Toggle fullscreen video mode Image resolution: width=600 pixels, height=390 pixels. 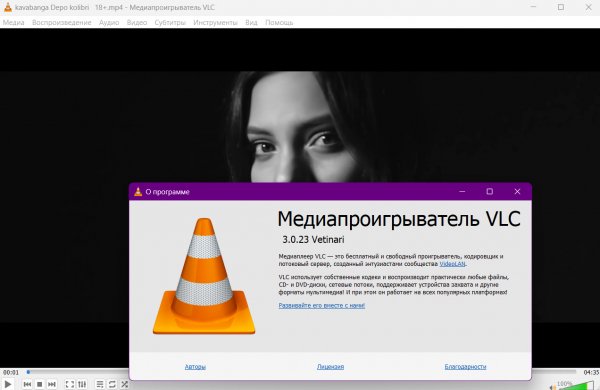70,384
